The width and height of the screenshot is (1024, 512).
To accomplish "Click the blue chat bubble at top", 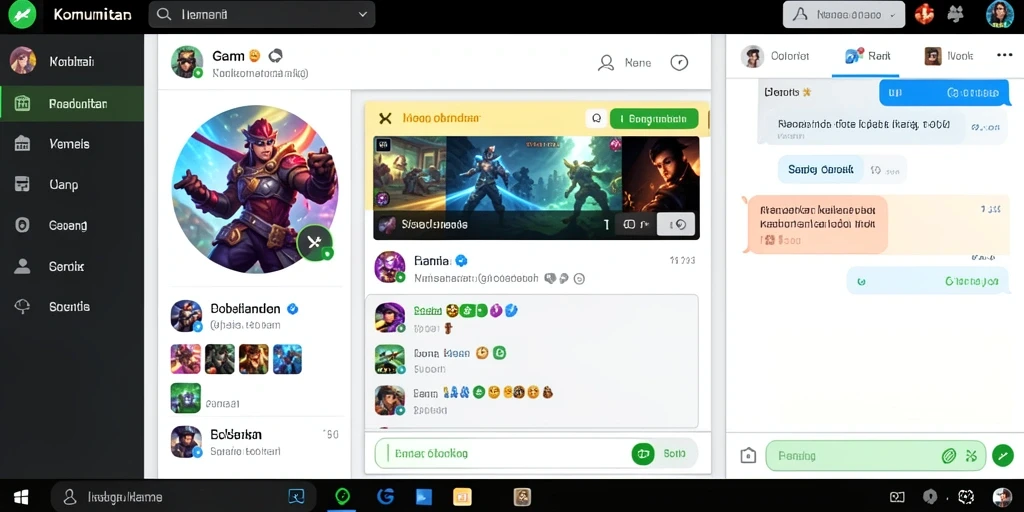I will point(944,93).
